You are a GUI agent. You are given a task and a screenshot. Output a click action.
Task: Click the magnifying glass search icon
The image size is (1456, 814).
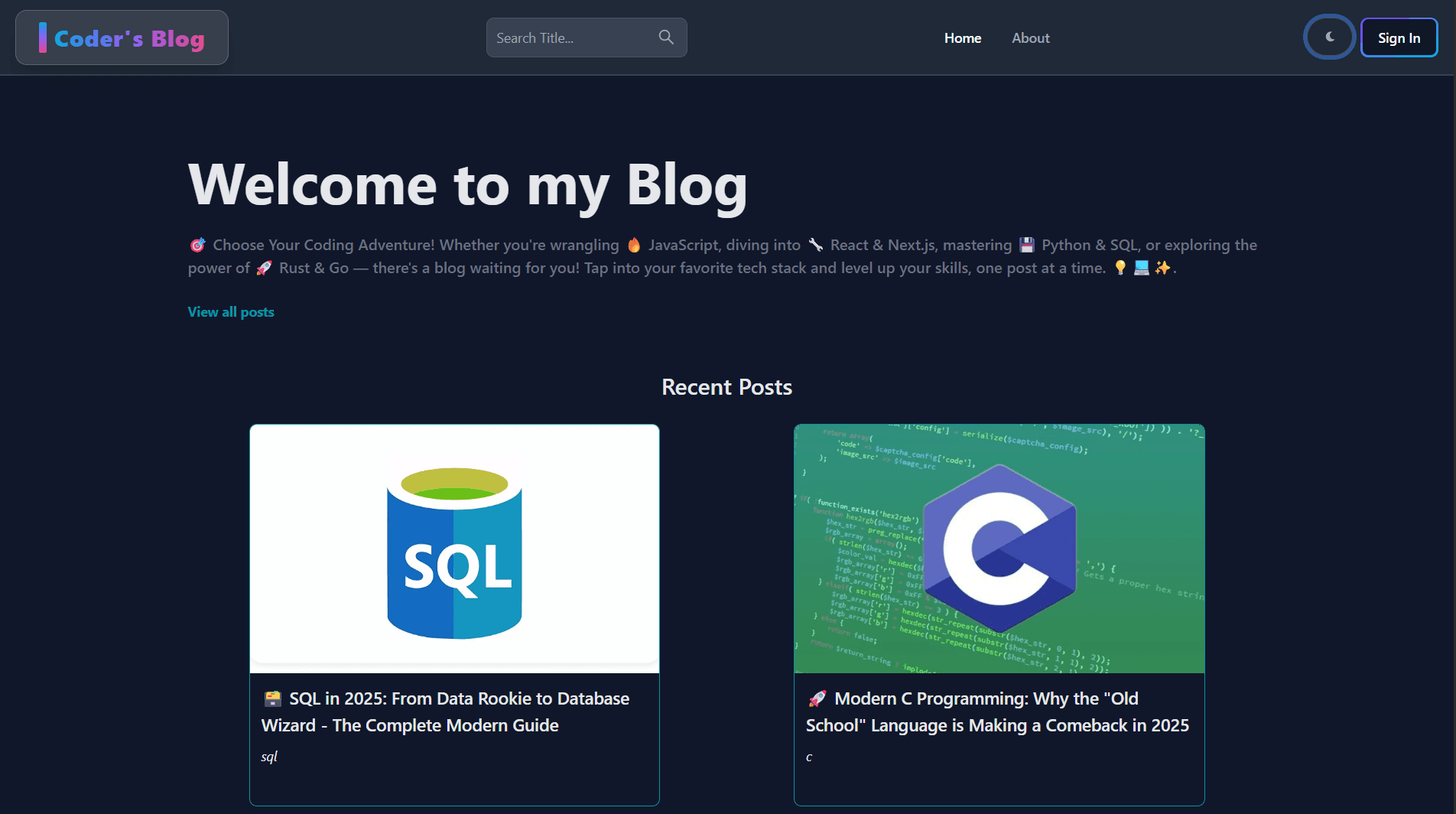point(665,37)
